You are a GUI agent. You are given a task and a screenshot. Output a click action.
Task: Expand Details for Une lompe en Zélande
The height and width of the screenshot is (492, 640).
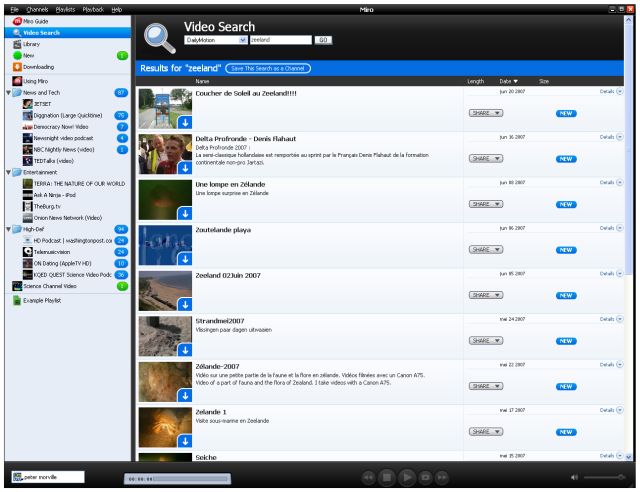611,183
